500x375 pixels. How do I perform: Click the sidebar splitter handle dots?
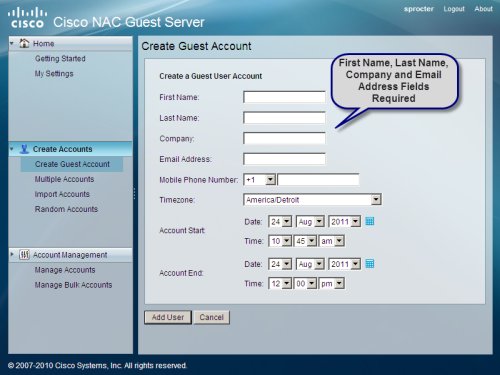point(134,194)
